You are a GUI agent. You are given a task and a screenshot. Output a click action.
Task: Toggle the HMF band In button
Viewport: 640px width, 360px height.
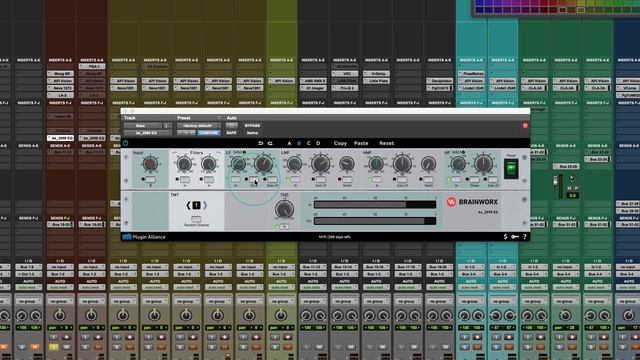(x=376, y=180)
